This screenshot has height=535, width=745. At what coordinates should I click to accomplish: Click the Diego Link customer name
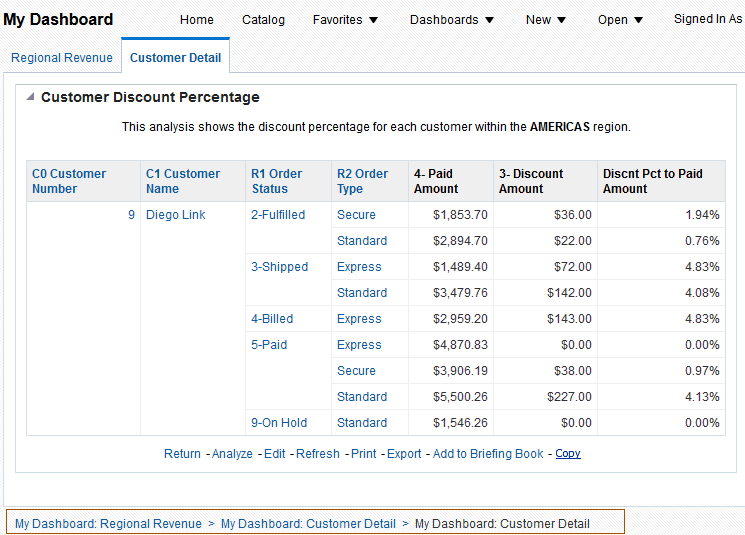pyautogui.click(x=176, y=215)
